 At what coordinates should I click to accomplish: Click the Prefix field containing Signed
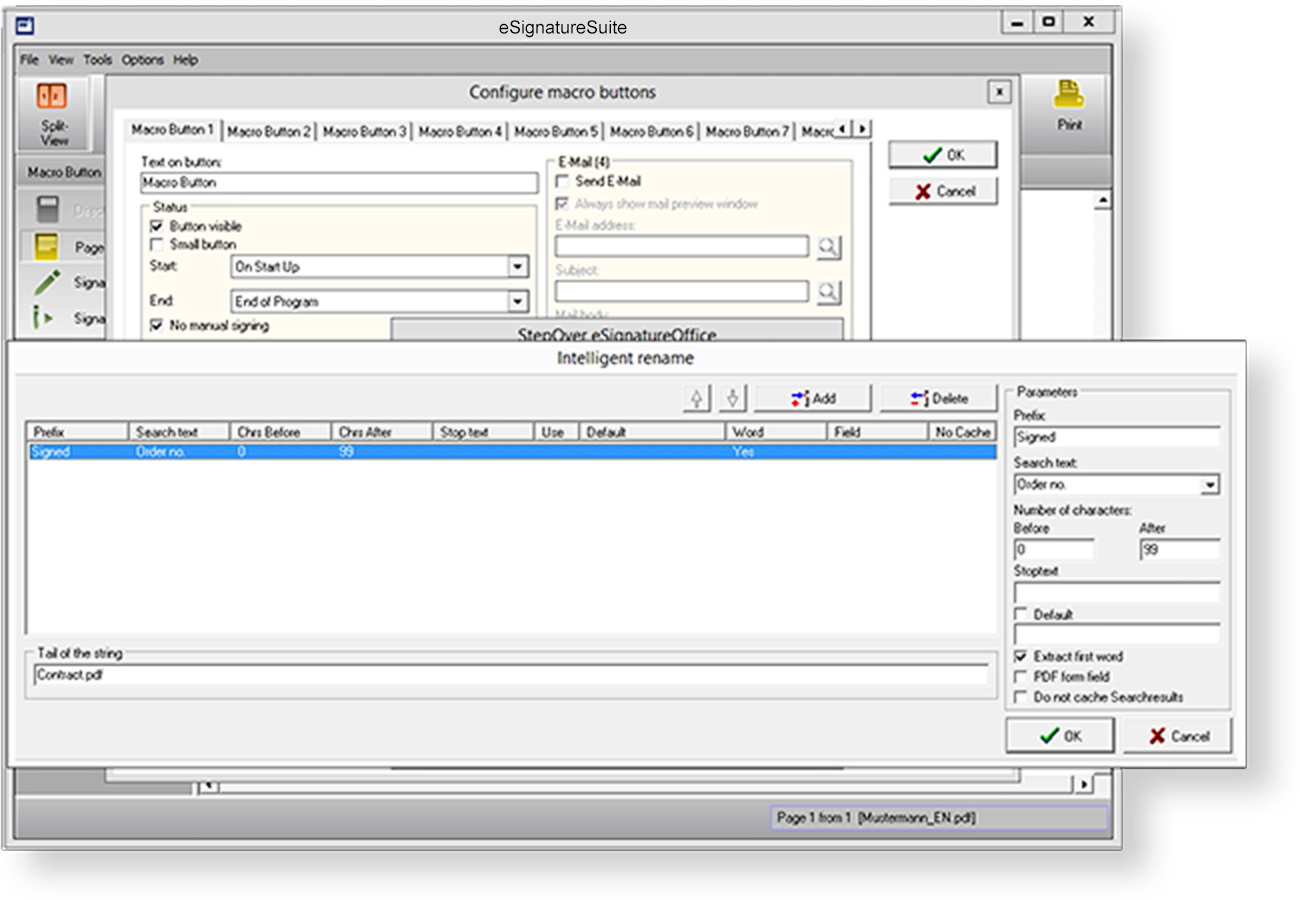tap(1117, 437)
